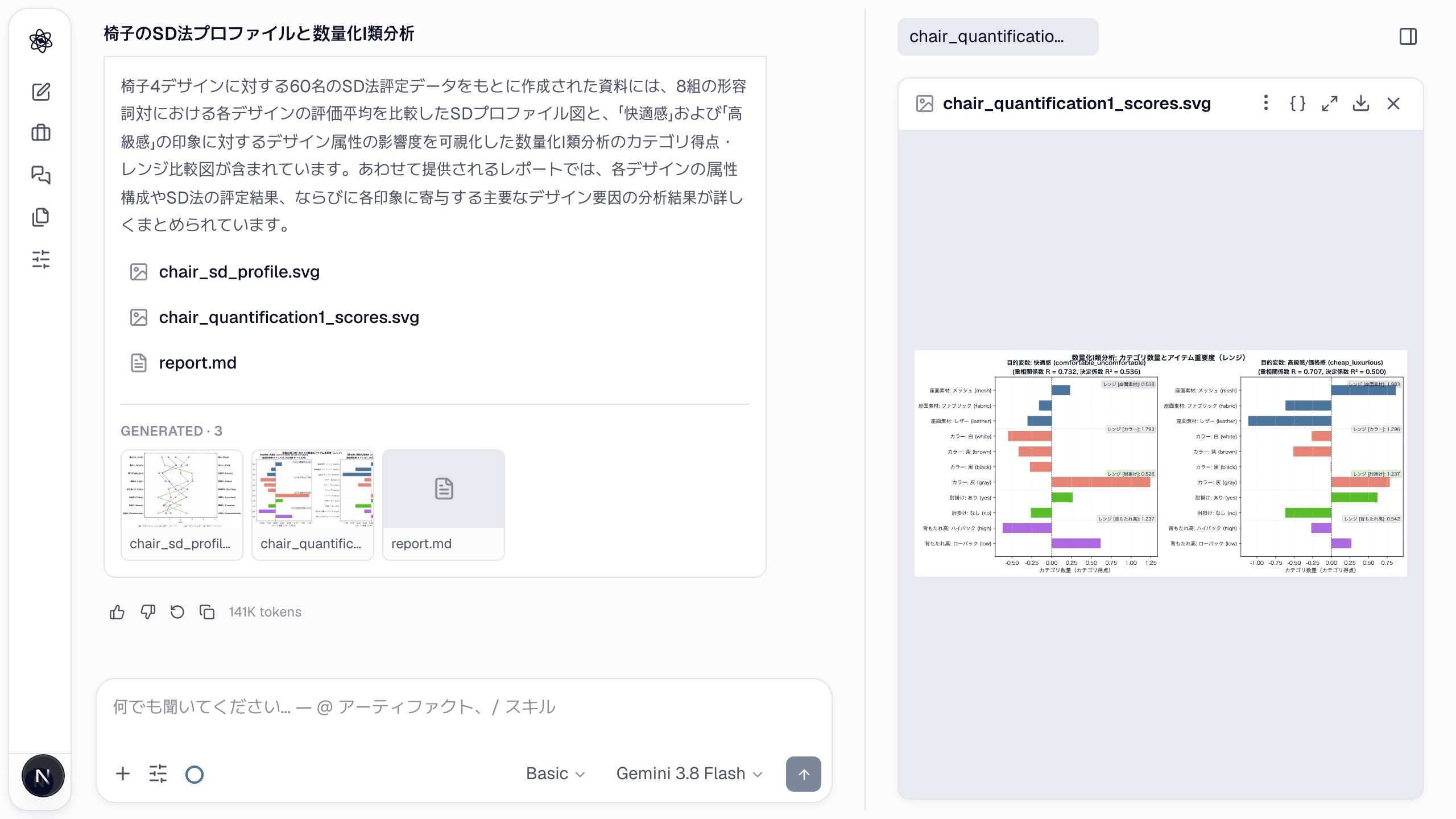Open the files copy icon in sidebar
This screenshot has width=1456, height=819.
click(41, 217)
